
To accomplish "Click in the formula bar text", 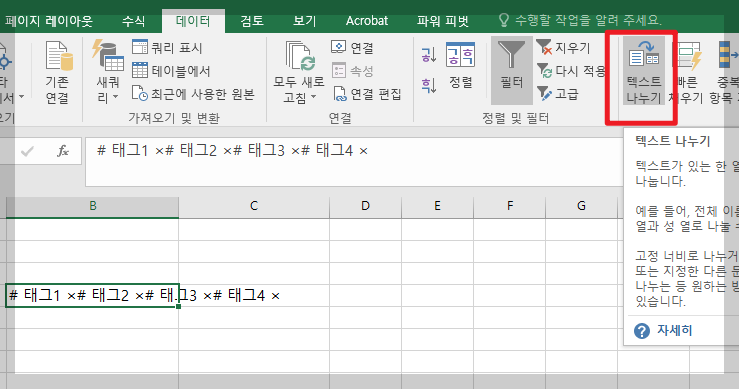I will pos(232,151).
